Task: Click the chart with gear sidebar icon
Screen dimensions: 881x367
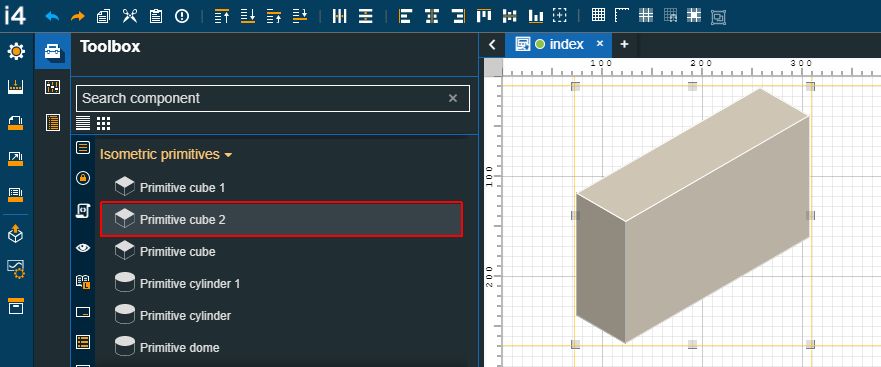Action: pyautogui.click(x=16, y=269)
